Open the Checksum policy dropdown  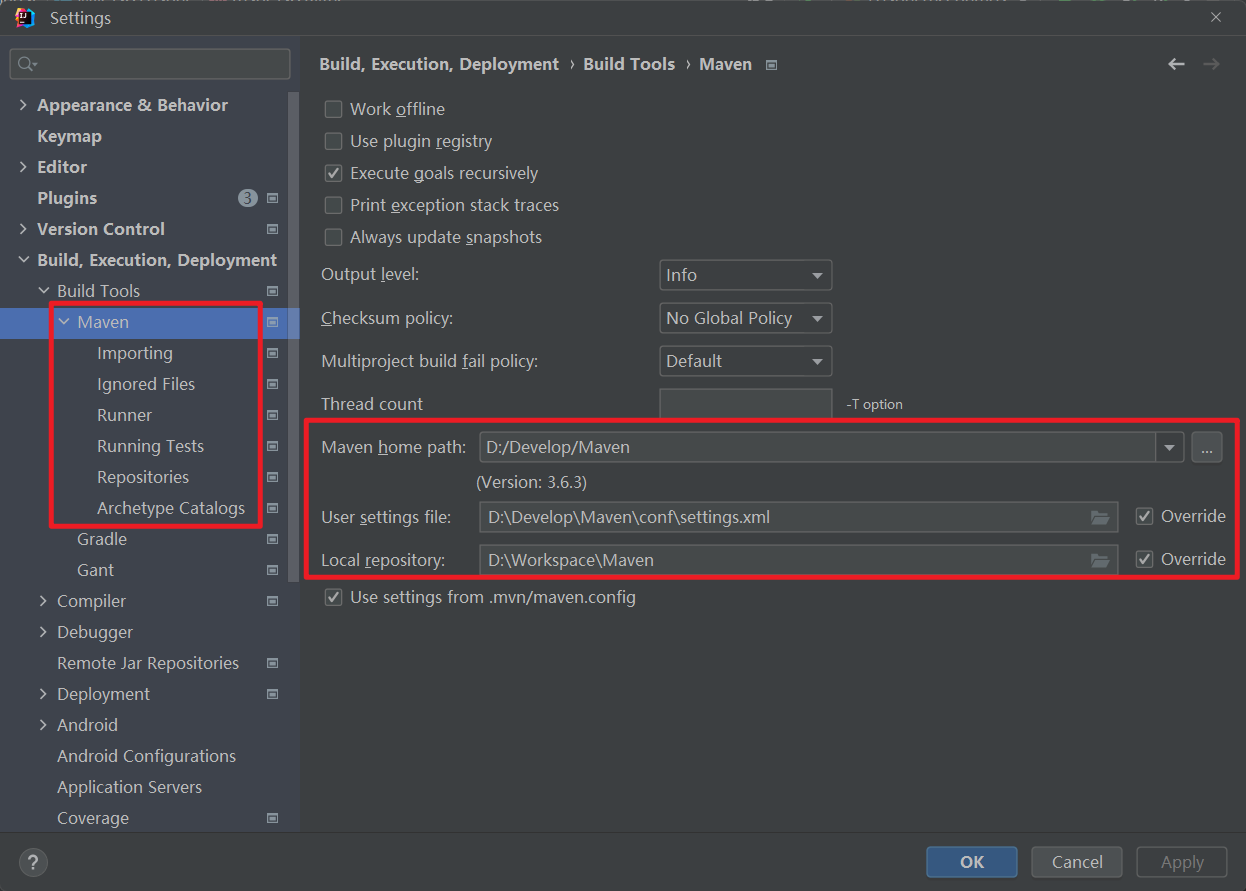pos(745,318)
